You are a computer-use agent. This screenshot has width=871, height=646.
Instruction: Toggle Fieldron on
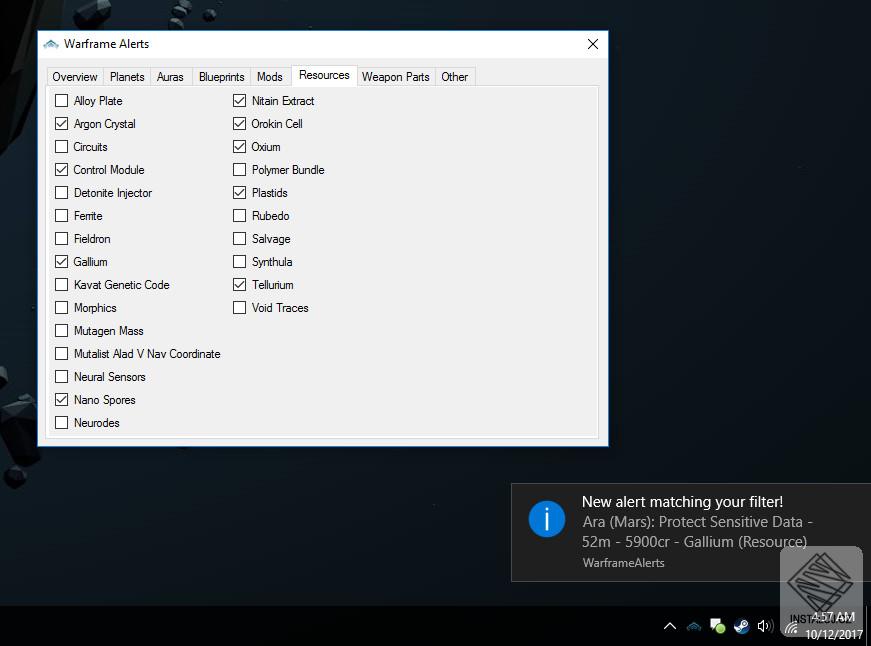coord(62,239)
